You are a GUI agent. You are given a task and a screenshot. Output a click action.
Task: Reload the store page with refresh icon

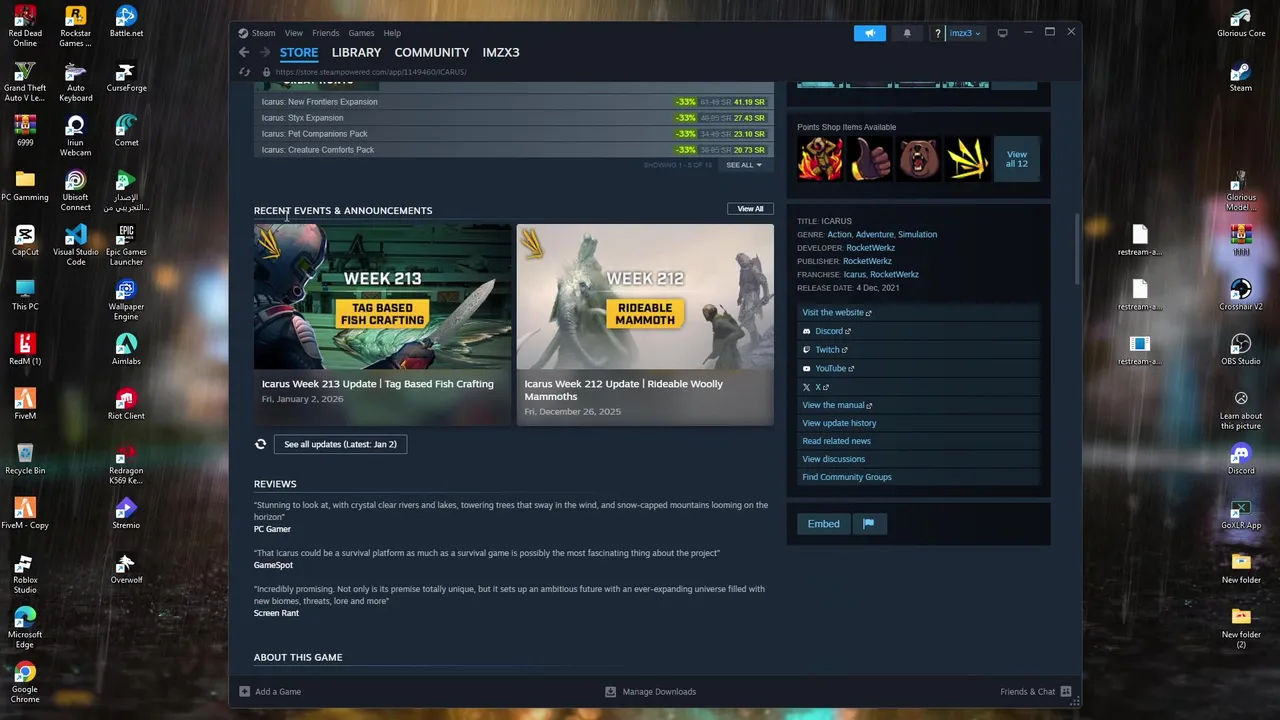coord(244,72)
